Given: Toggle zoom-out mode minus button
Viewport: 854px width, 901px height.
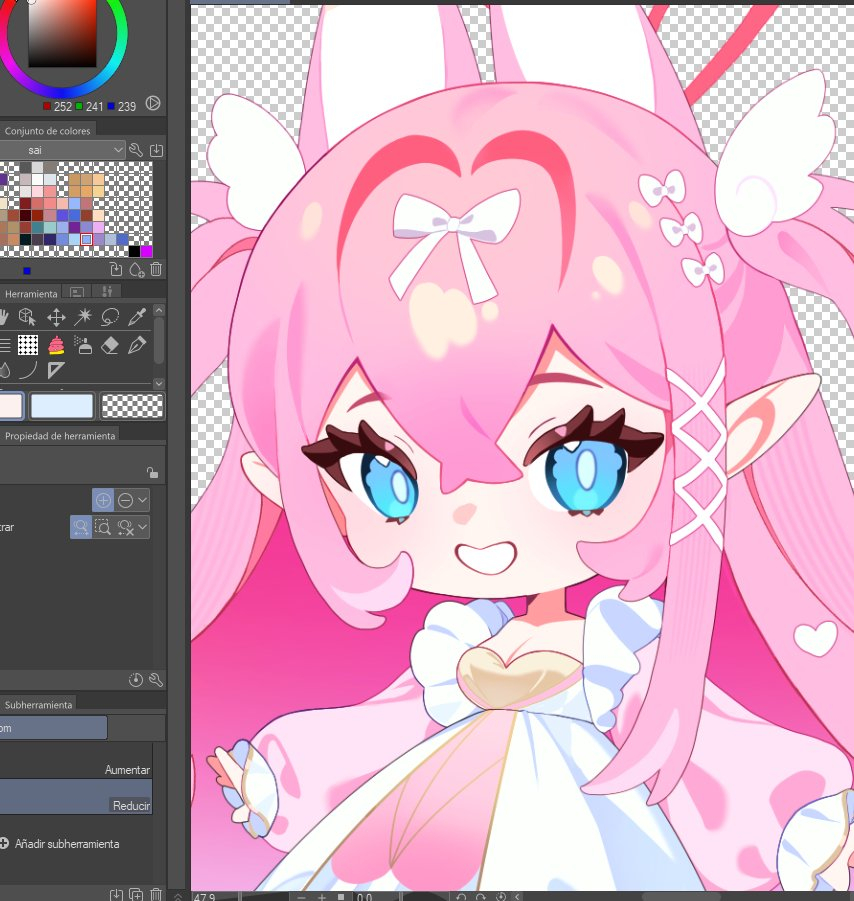Looking at the screenshot, I should [126, 499].
